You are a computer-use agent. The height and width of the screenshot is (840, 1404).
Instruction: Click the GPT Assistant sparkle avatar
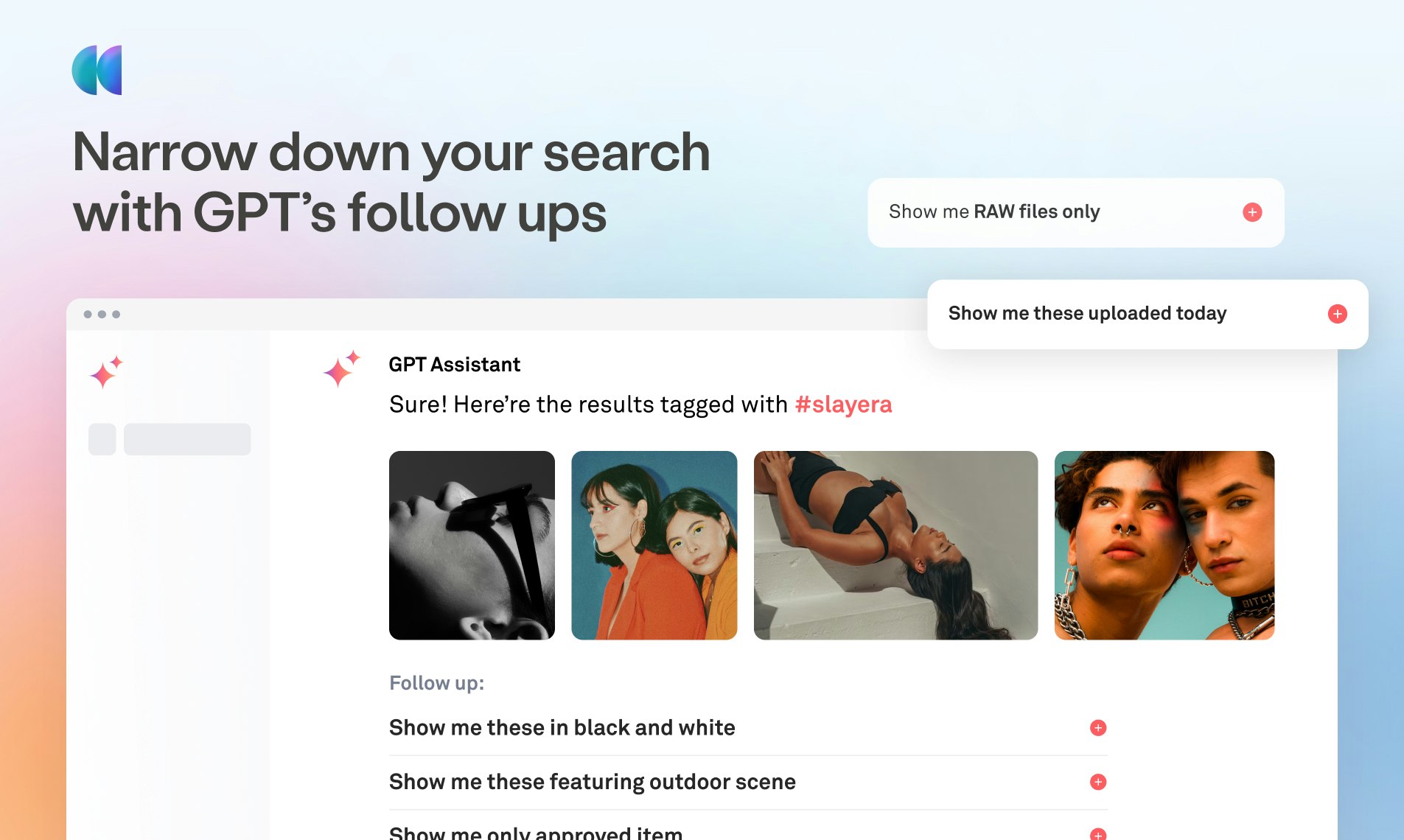point(342,368)
